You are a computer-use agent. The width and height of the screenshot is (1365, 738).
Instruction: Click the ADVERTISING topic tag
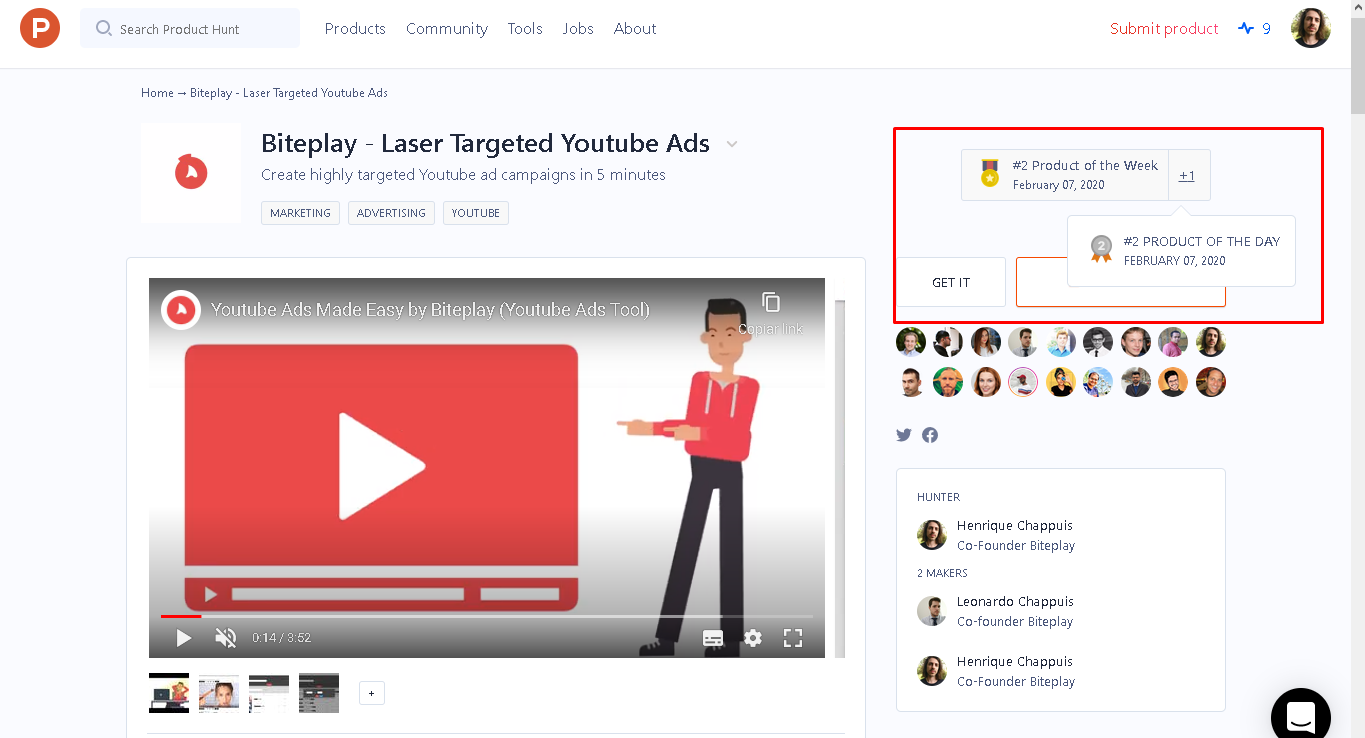[x=391, y=213]
